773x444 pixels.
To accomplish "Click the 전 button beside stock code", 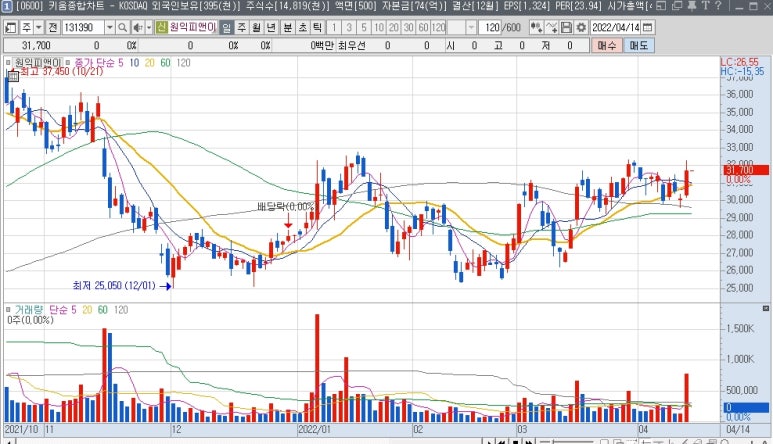I will coord(53,28).
